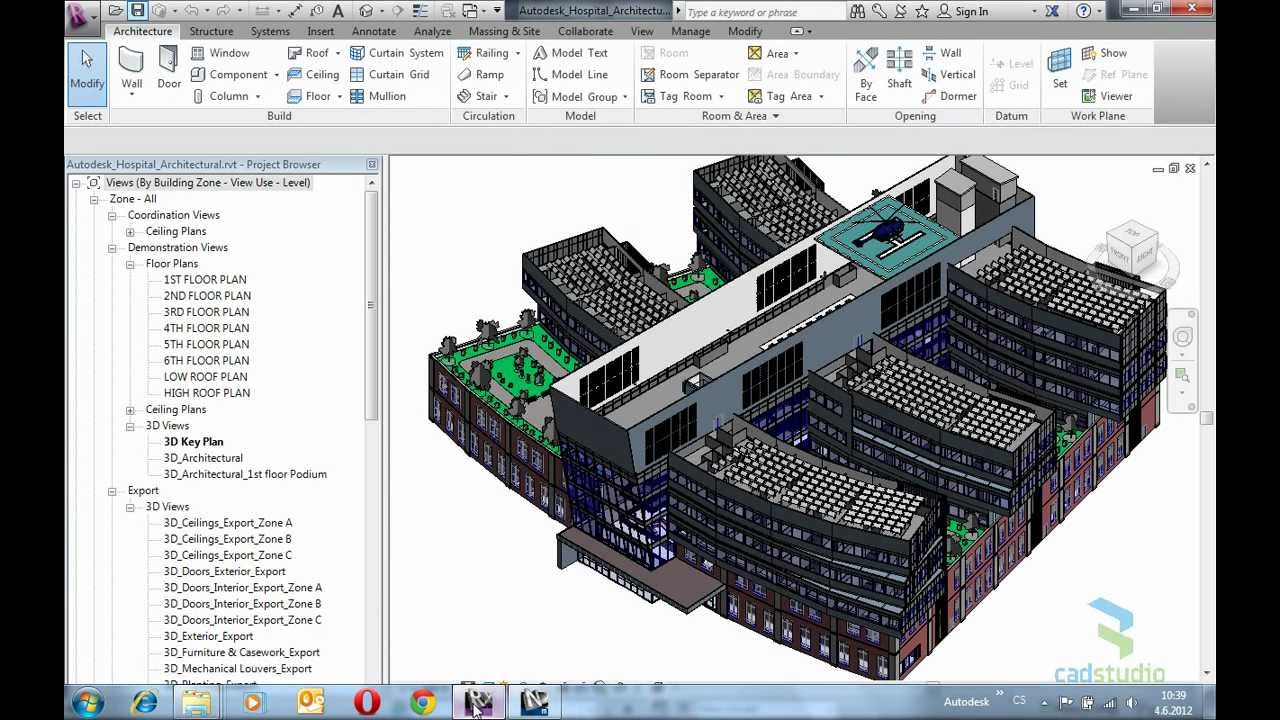Open the Annotate ribbon tab
This screenshot has height=720, width=1280.
[x=374, y=31]
